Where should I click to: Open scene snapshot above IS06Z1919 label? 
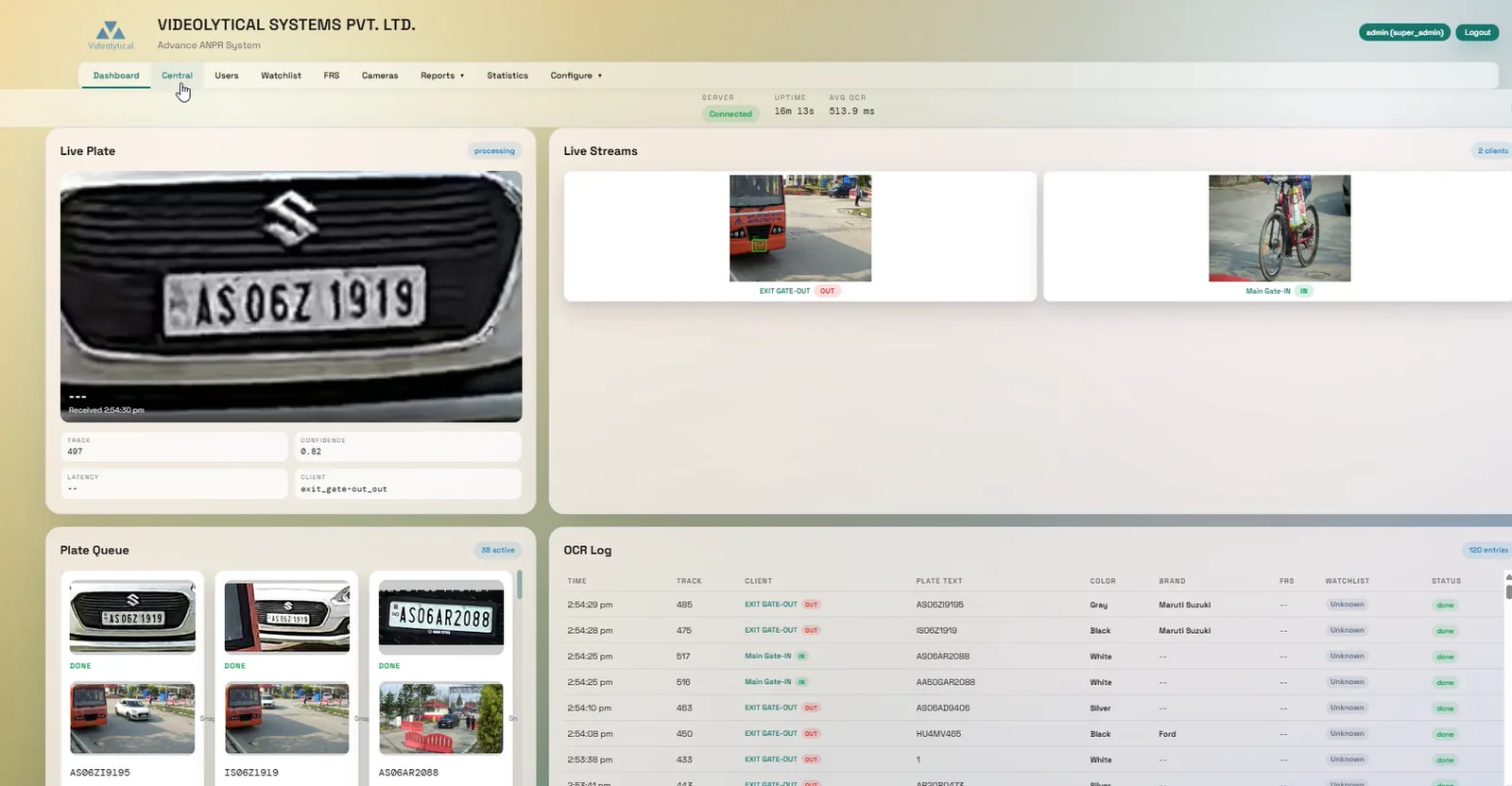click(287, 718)
